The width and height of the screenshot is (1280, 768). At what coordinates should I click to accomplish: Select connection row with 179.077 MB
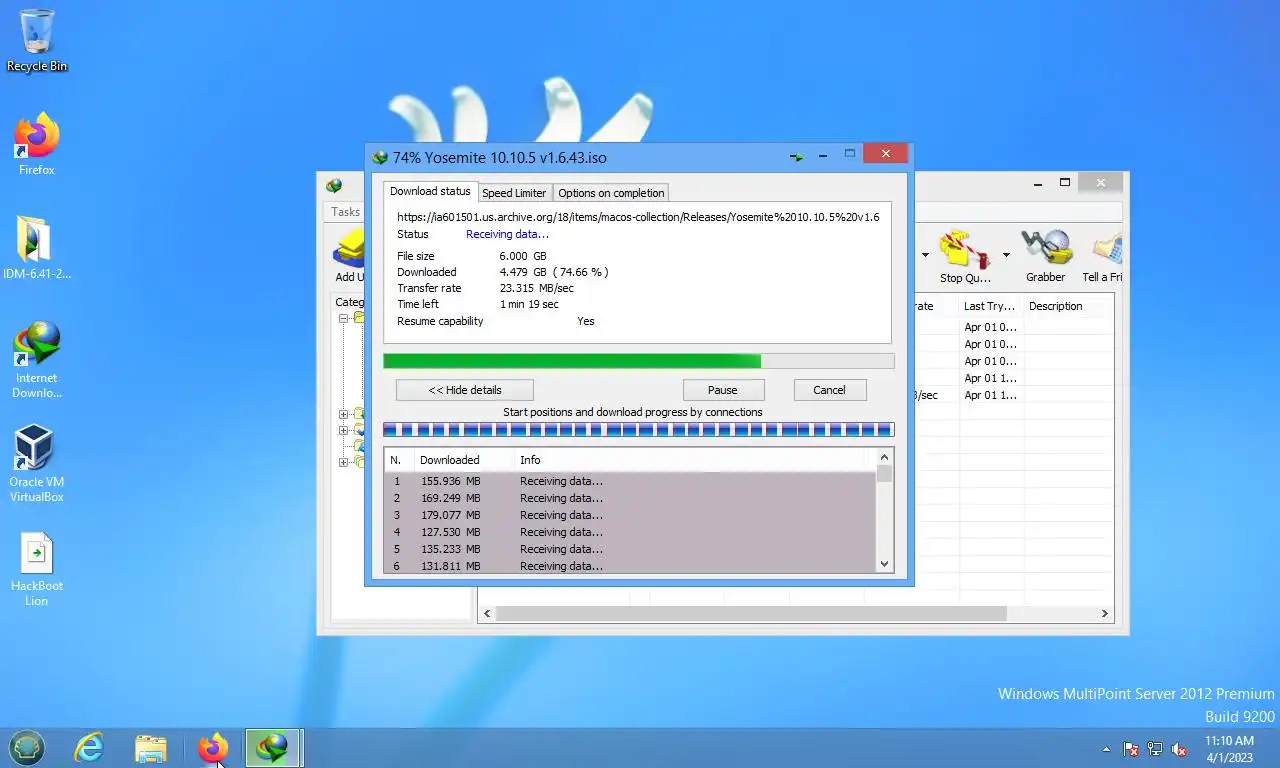[x=630, y=515]
